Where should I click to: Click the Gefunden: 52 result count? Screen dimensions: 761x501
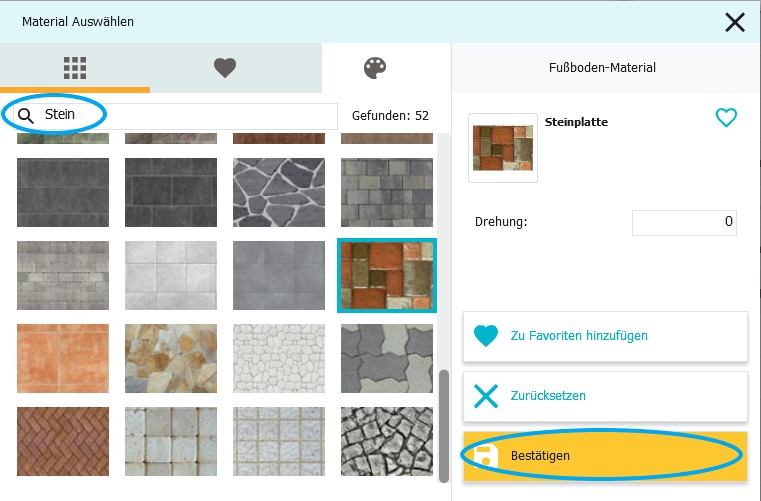tap(390, 116)
